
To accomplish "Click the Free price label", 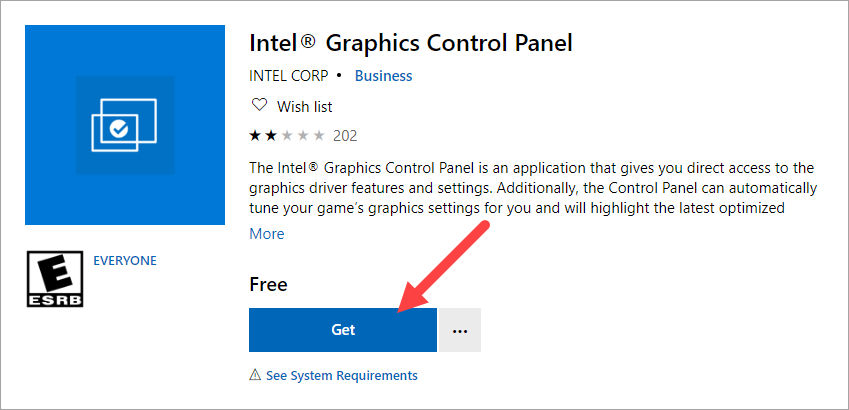I will coord(268,285).
